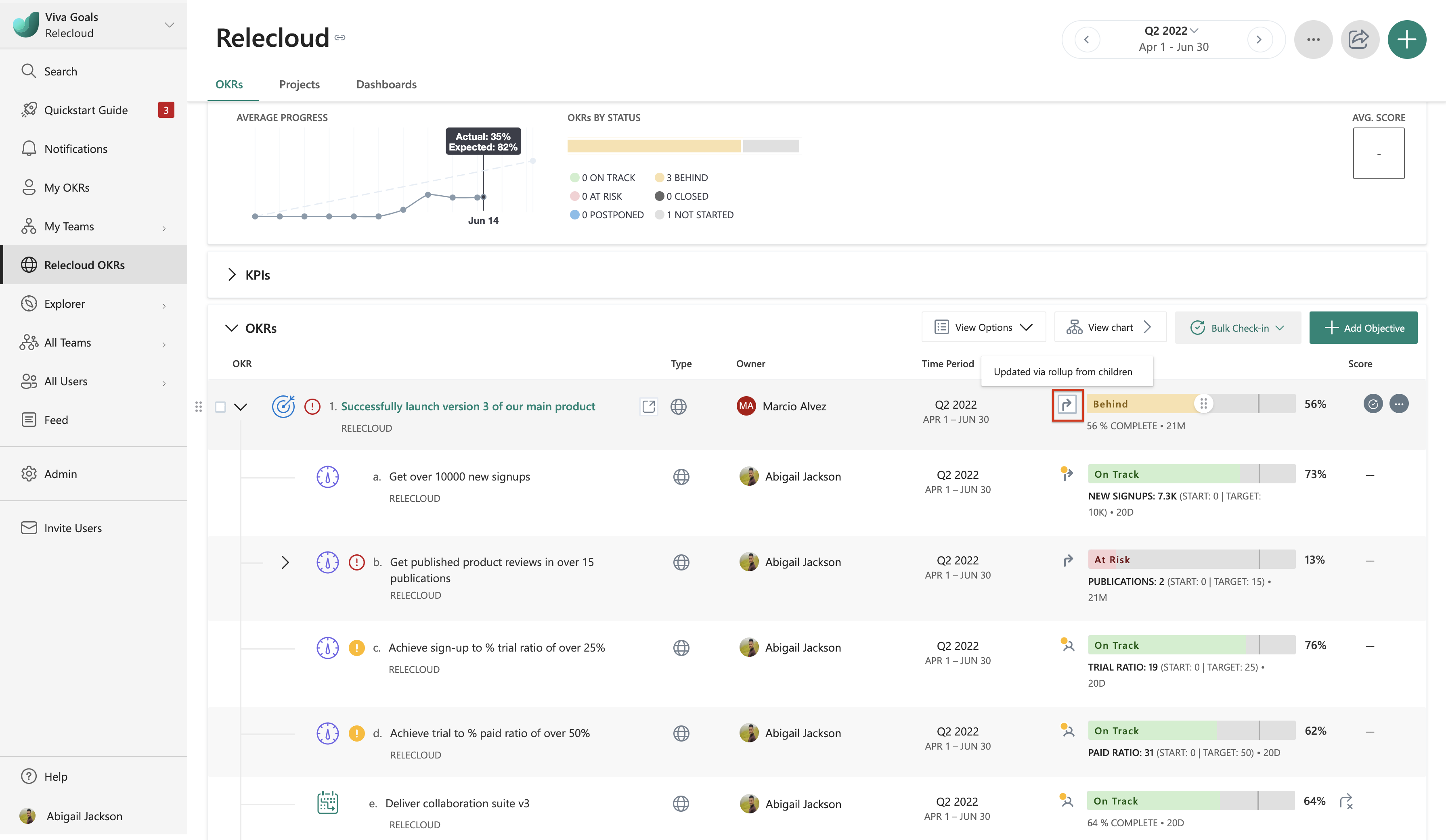Go to next time period arrow
The height and width of the screenshot is (840, 1446).
[x=1259, y=40]
